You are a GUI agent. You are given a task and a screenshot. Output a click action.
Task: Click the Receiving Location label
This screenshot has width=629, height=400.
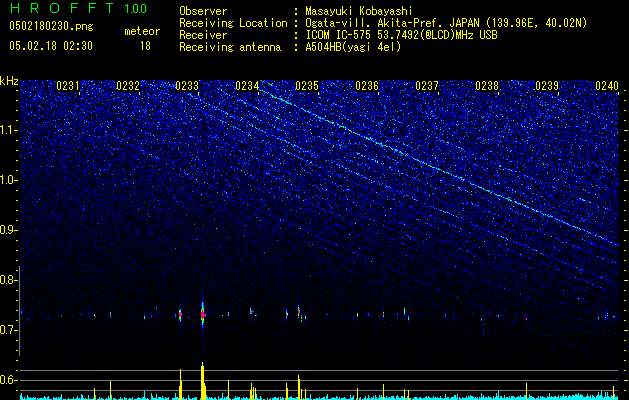(233, 24)
